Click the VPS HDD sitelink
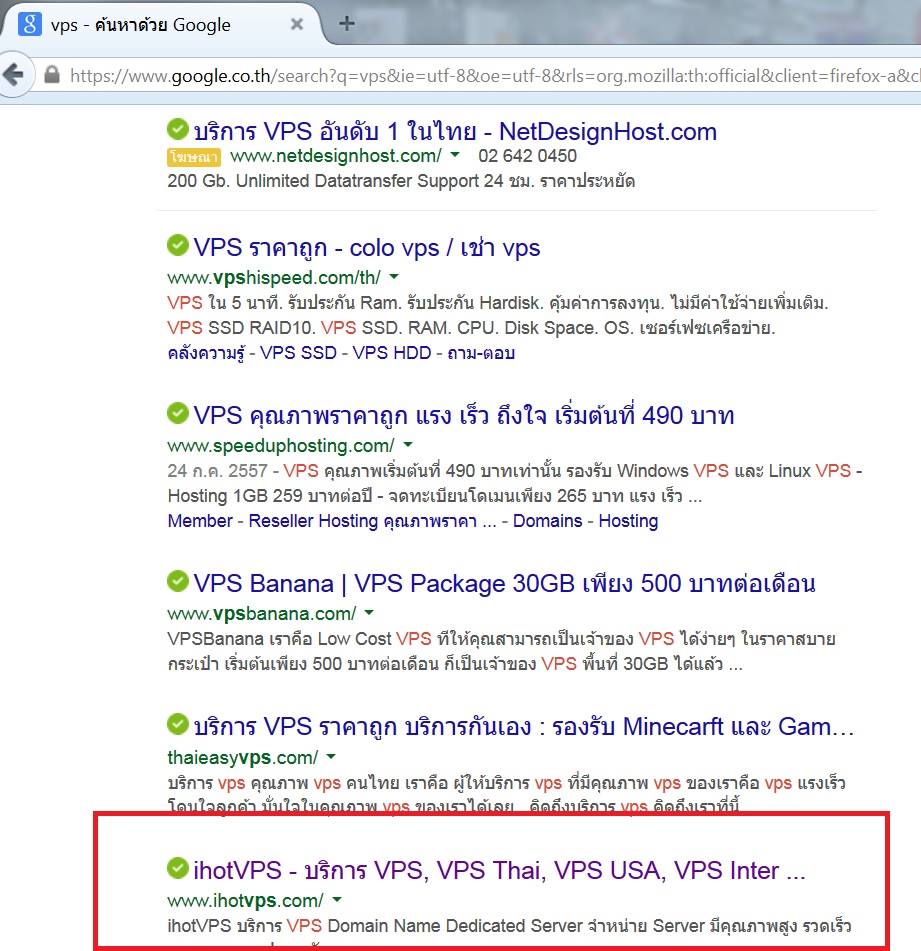 click(392, 353)
